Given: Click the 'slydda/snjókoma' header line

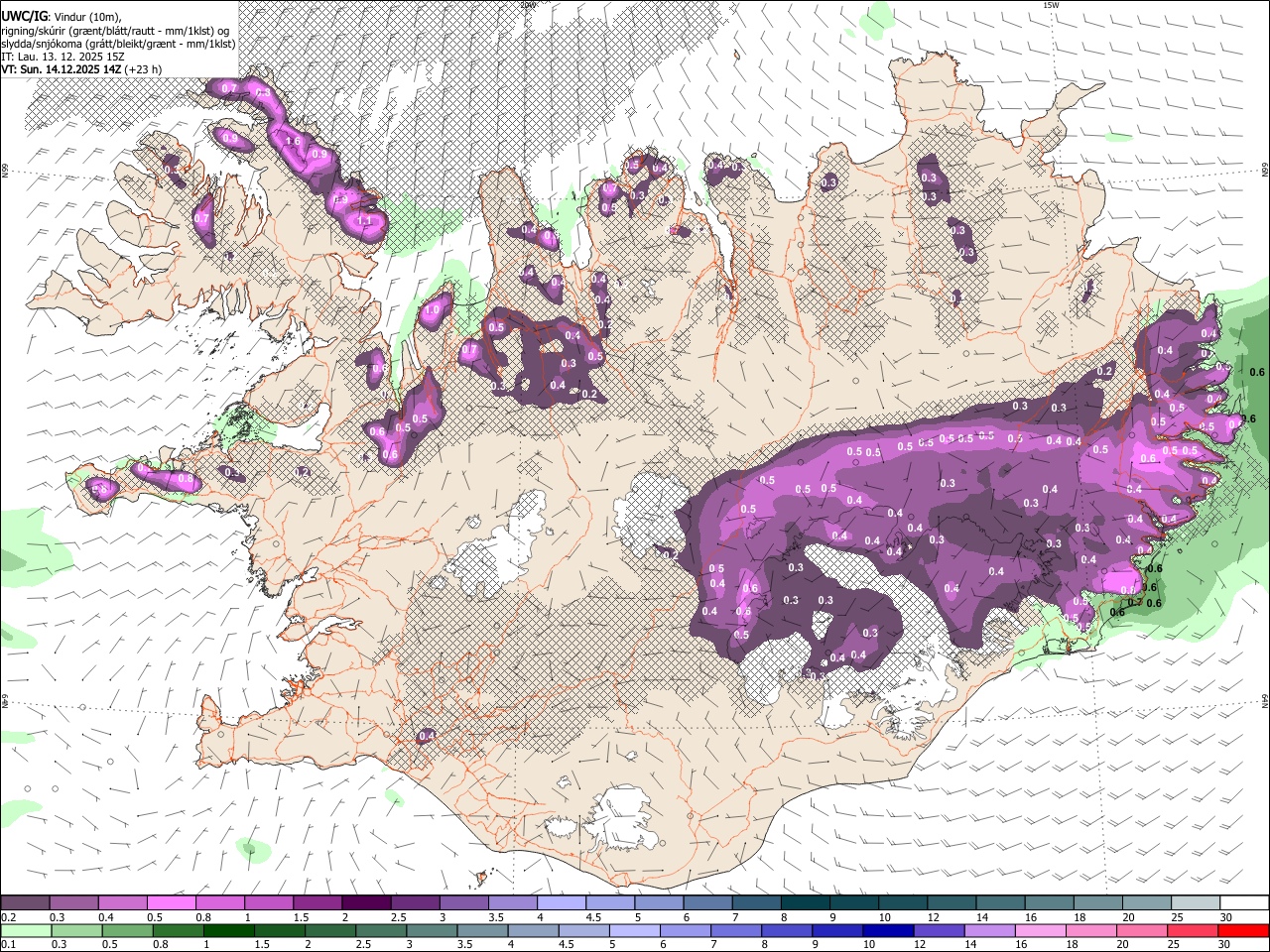Looking at the screenshot, I should 118,44.
